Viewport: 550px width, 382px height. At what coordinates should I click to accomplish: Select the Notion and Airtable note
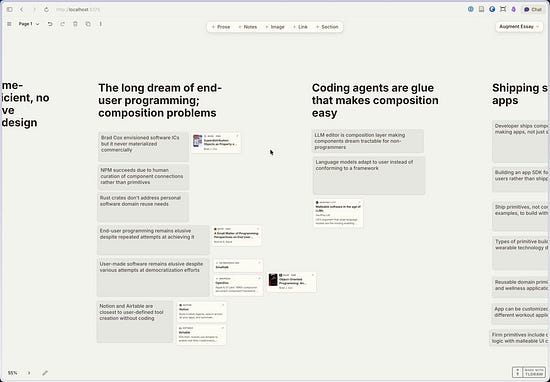pyautogui.click(x=135, y=321)
